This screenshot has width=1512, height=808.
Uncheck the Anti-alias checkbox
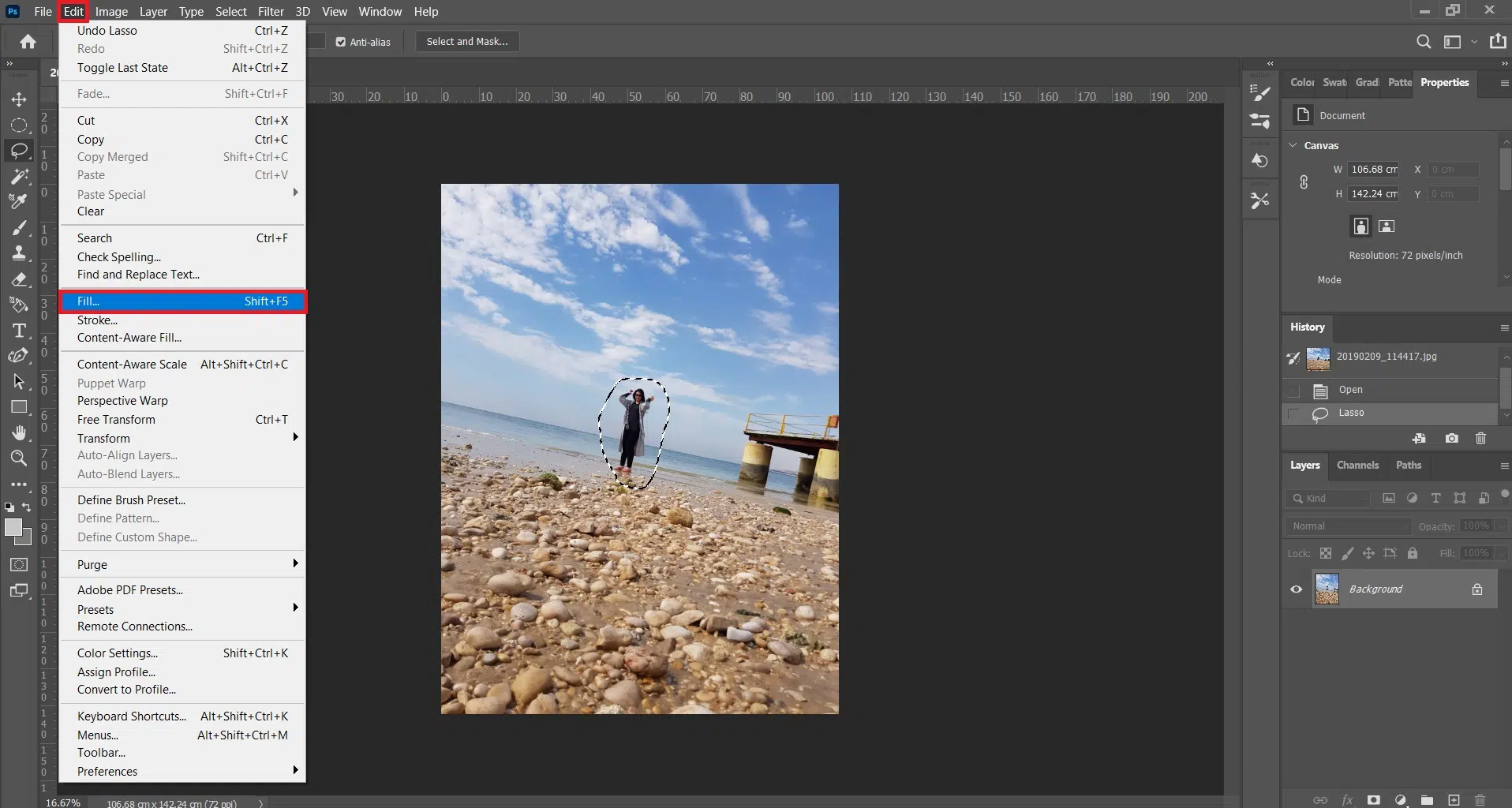(x=341, y=42)
